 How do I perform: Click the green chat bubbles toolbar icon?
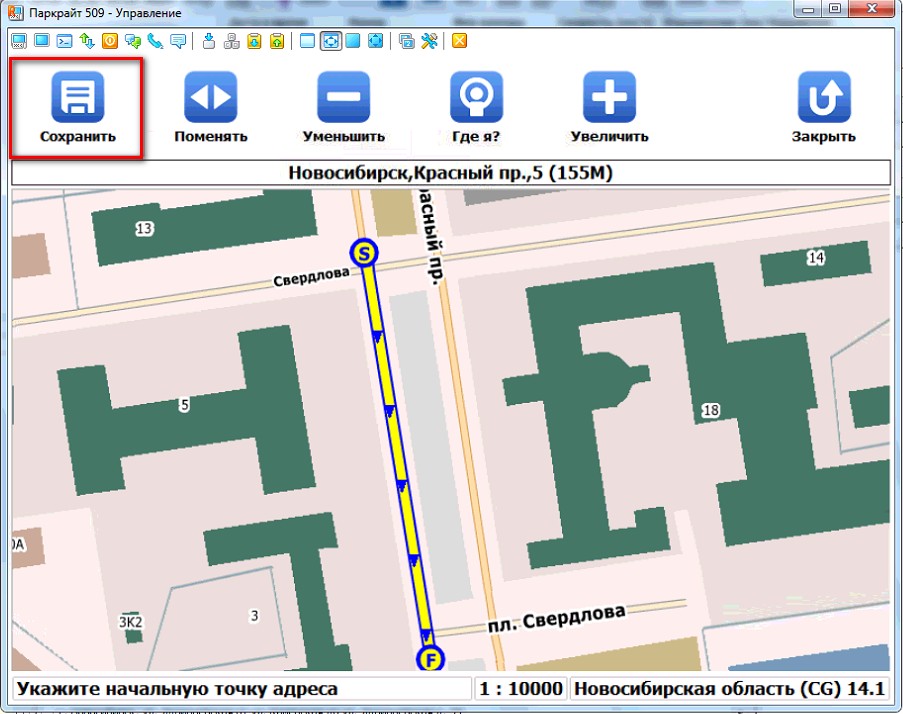tap(132, 41)
